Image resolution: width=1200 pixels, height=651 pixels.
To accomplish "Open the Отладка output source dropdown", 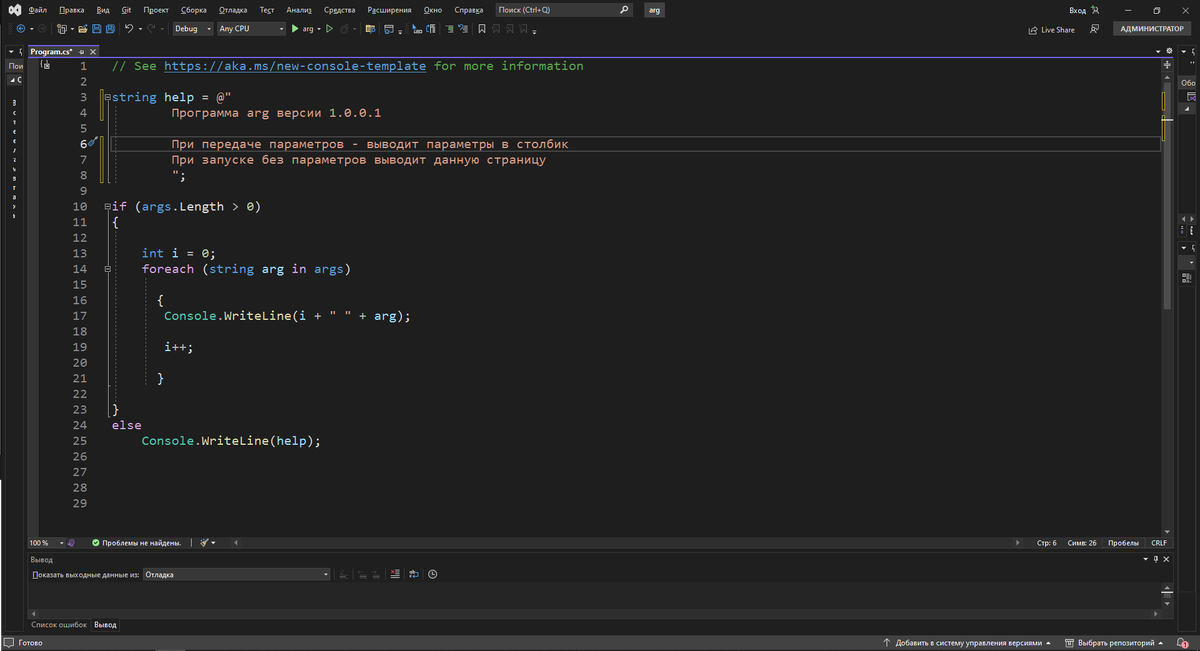I will click(x=236, y=574).
